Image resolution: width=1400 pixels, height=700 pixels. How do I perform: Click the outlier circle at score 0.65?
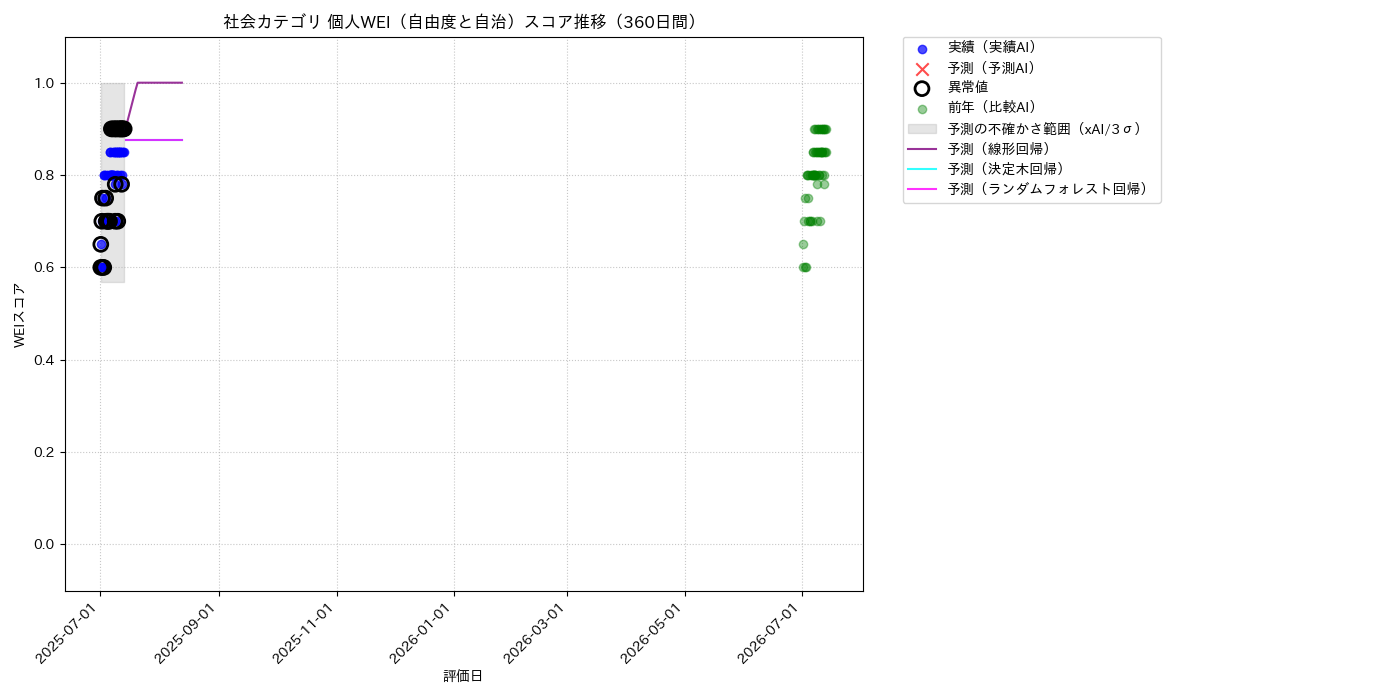click(x=101, y=244)
